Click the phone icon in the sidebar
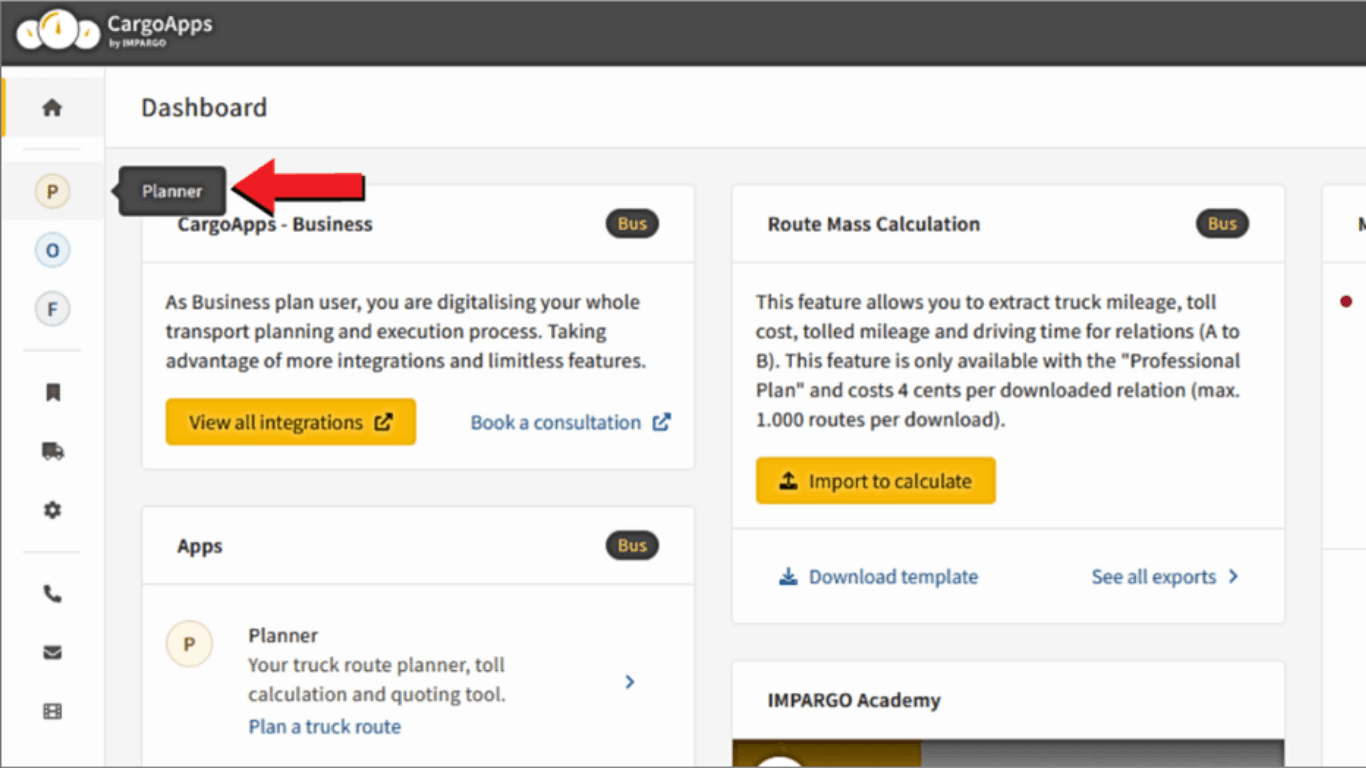1366x768 pixels. tap(52, 594)
